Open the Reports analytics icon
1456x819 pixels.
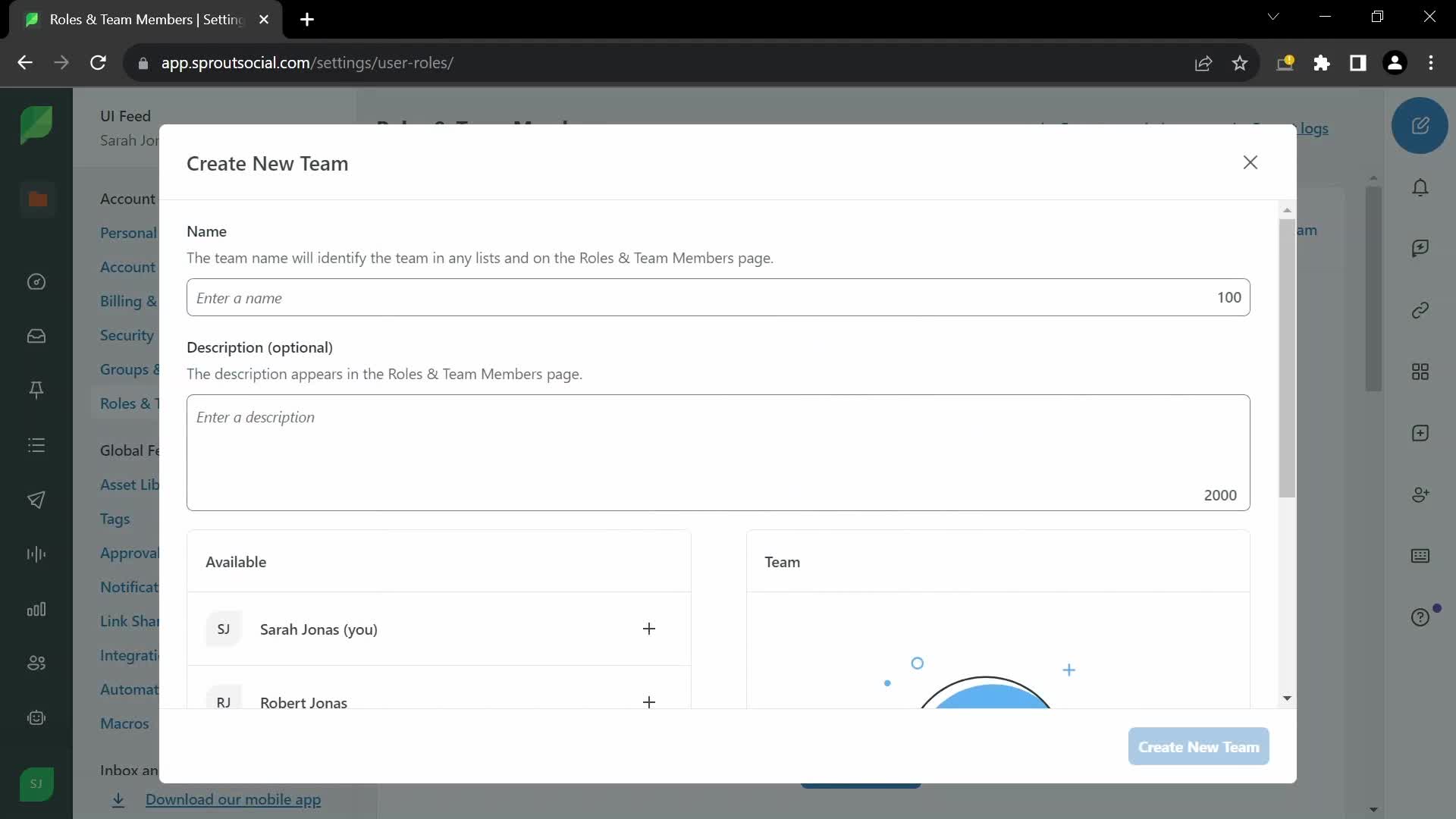click(37, 610)
